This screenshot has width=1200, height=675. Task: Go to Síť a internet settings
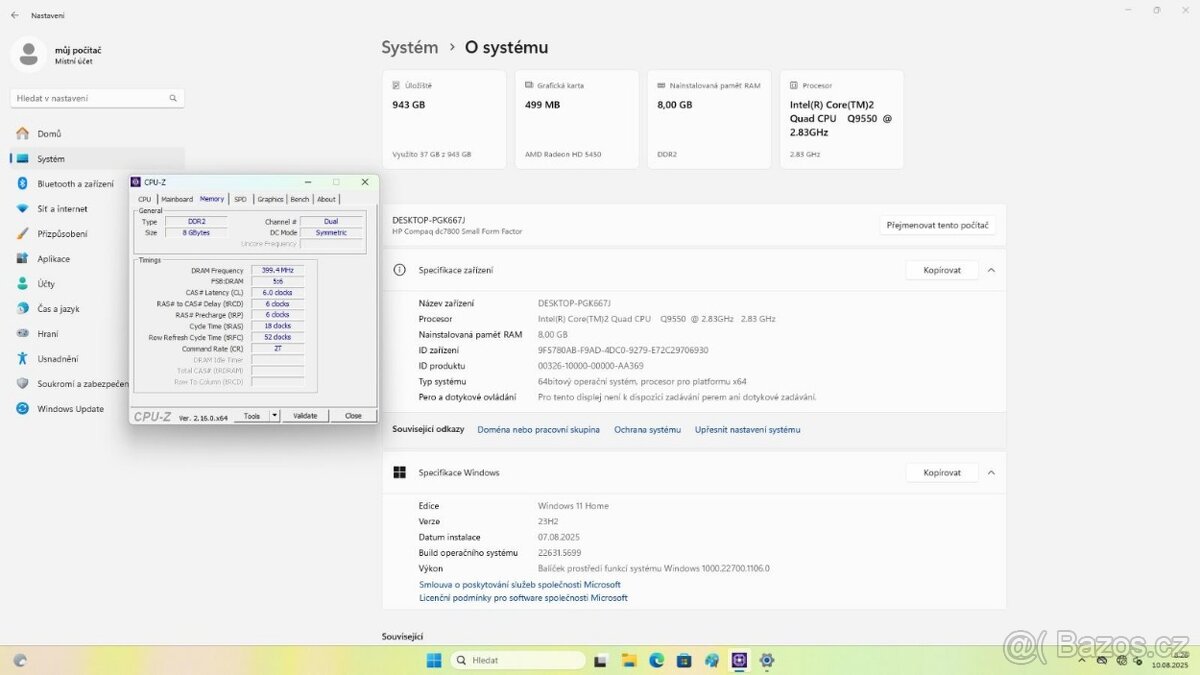[x=62, y=209]
